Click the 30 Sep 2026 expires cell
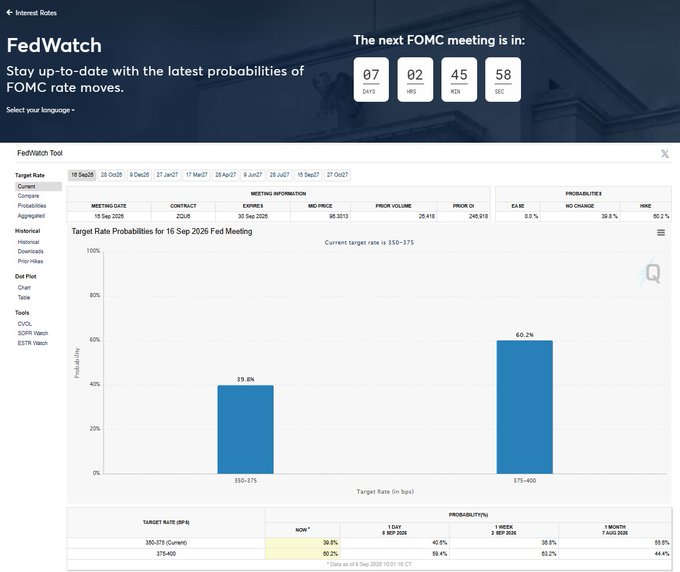Screen dimensions: 680x572 253,216
